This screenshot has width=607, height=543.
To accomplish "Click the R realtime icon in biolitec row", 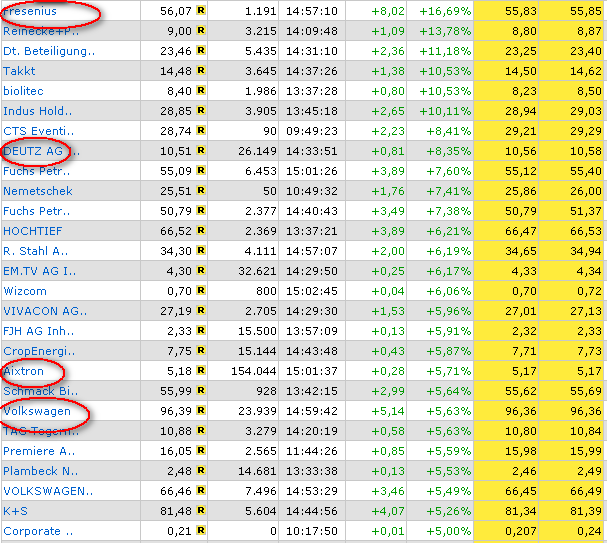I will pyautogui.click(x=201, y=90).
